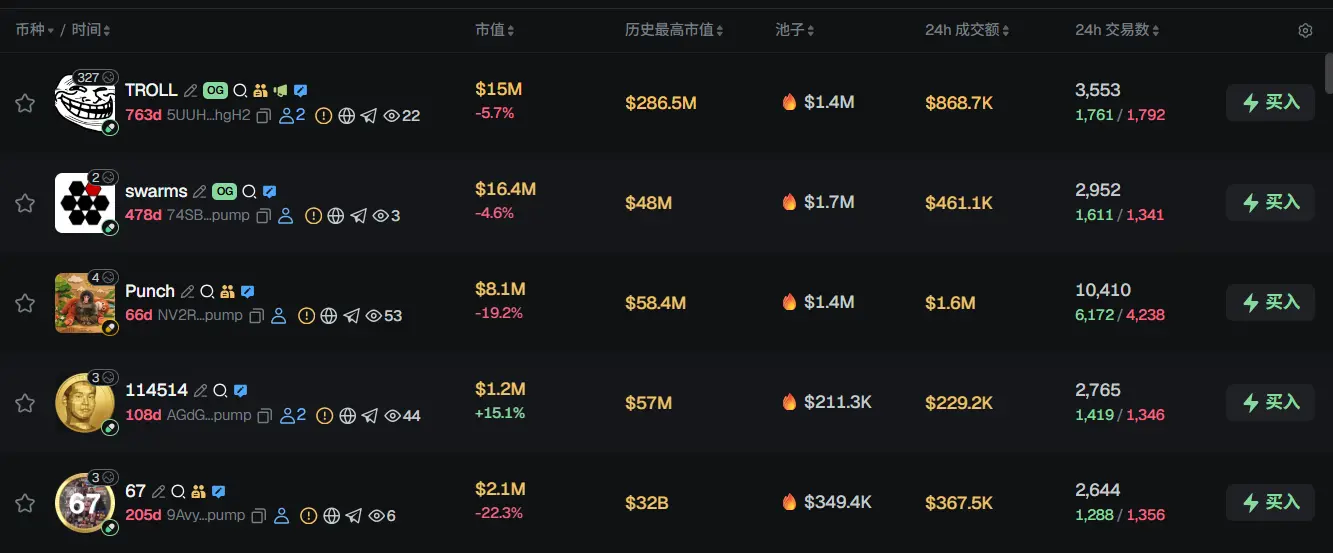Click the 买入 button for 114514
This screenshot has height=553, width=1333.
click(x=1270, y=402)
